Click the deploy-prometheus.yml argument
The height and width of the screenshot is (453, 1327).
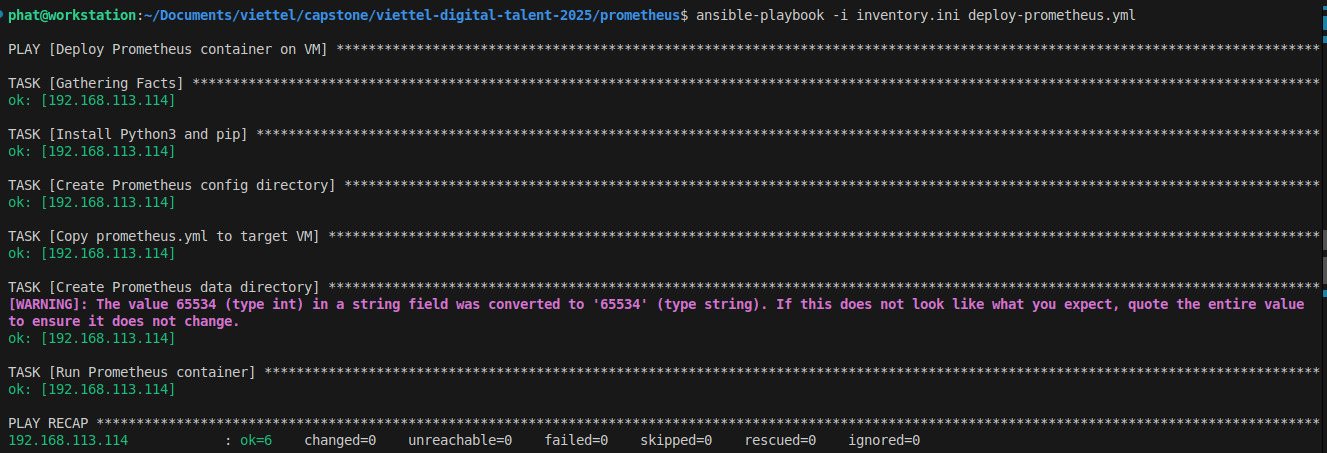(x=1052, y=15)
